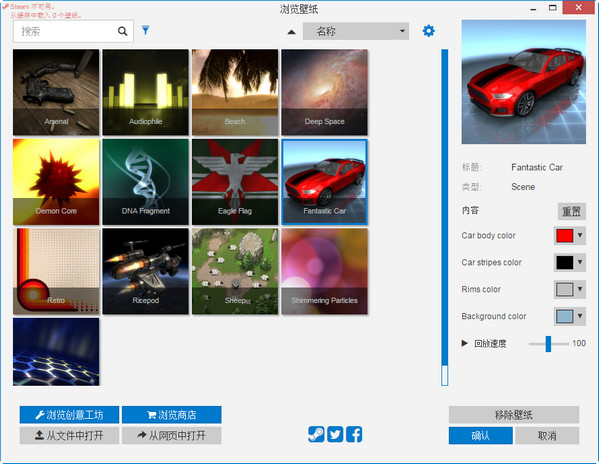The width and height of the screenshot is (599, 464).
Task: Open the Twitter share icon
Action: tap(335, 434)
